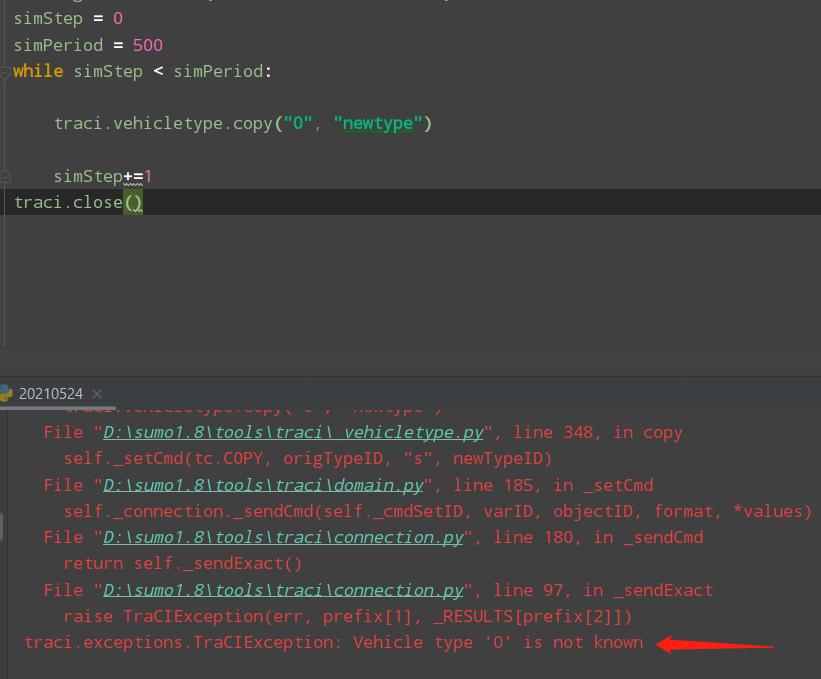821x679 pixels.
Task: Click the highlighted parentheses after traci.close
Action: click(133, 202)
